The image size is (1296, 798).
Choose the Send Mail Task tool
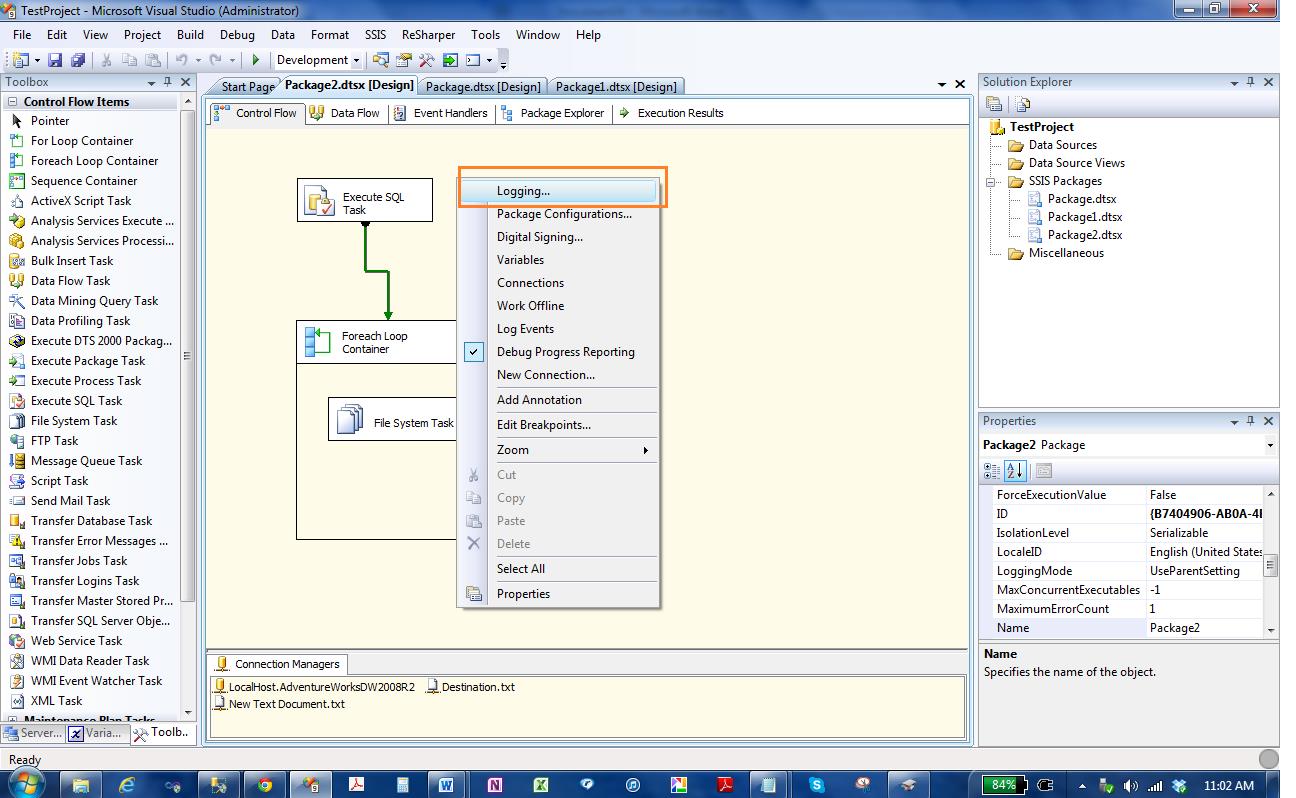coord(70,501)
